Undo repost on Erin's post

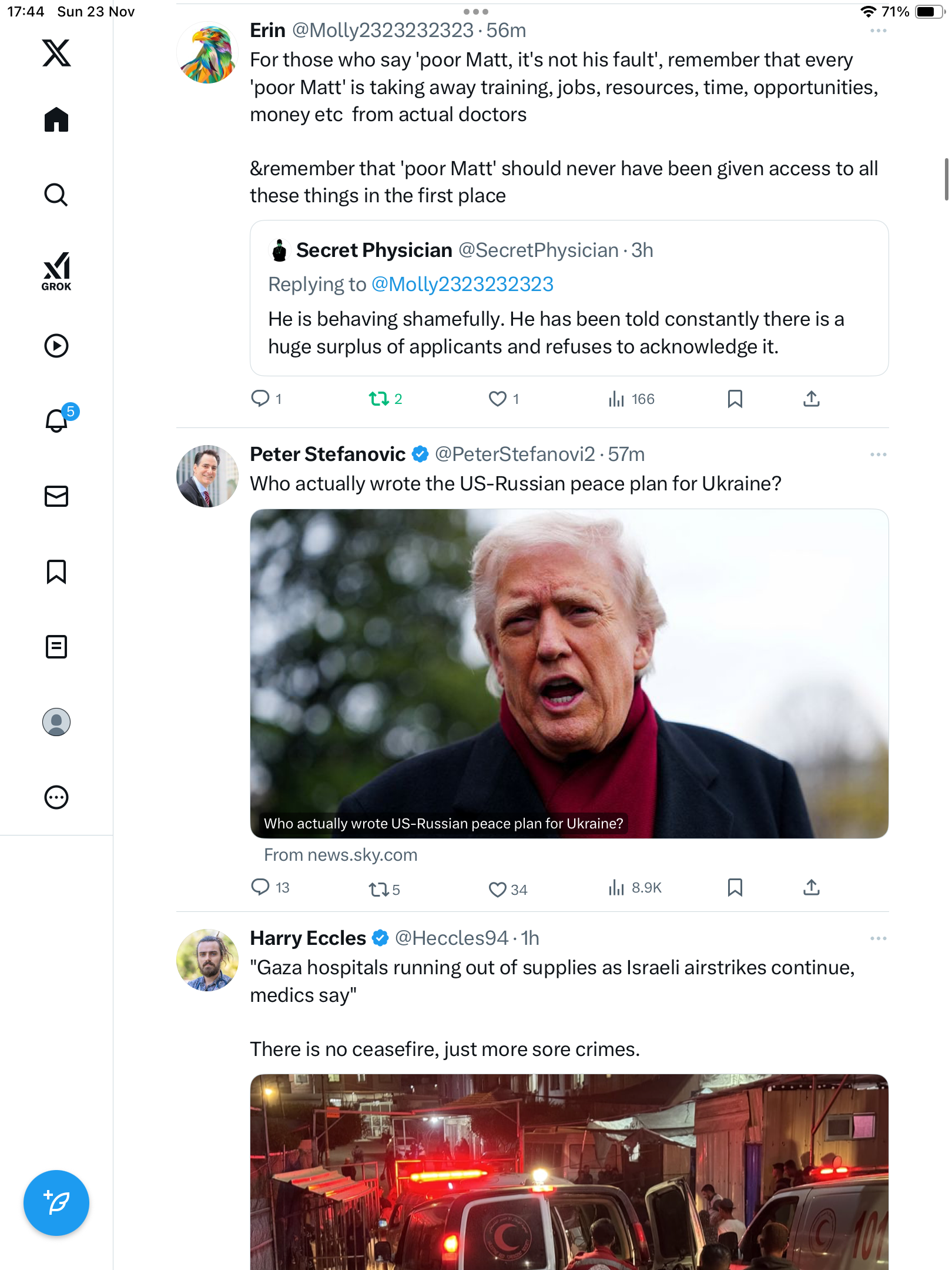click(x=379, y=399)
